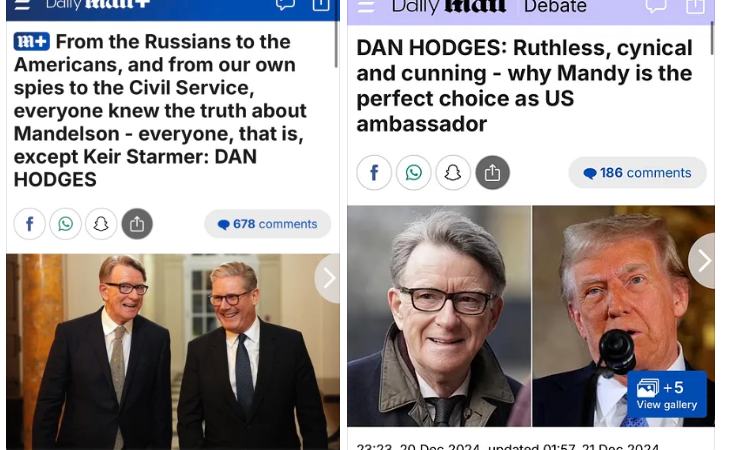Open hamburger menu in Mail+ header
Viewport: 747px width, 450px height.
pyautogui.click(x=22, y=5)
